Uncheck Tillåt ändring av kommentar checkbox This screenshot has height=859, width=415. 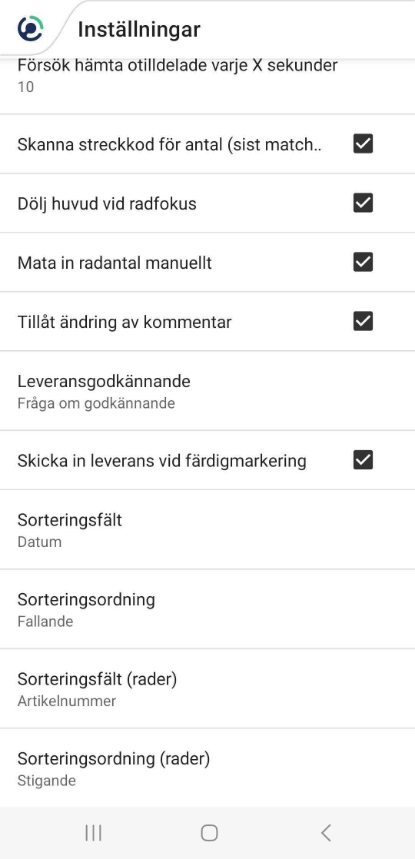(363, 322)
